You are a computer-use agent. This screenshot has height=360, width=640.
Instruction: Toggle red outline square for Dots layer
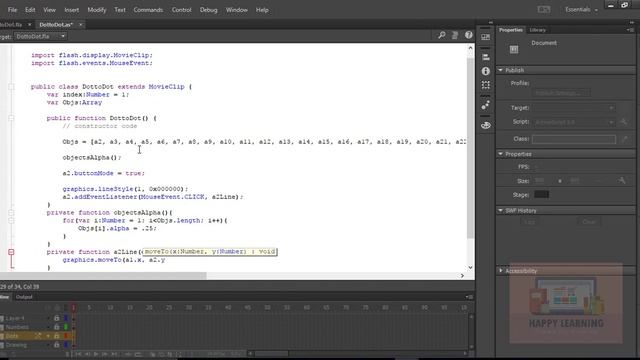click(x=66, y=336)
